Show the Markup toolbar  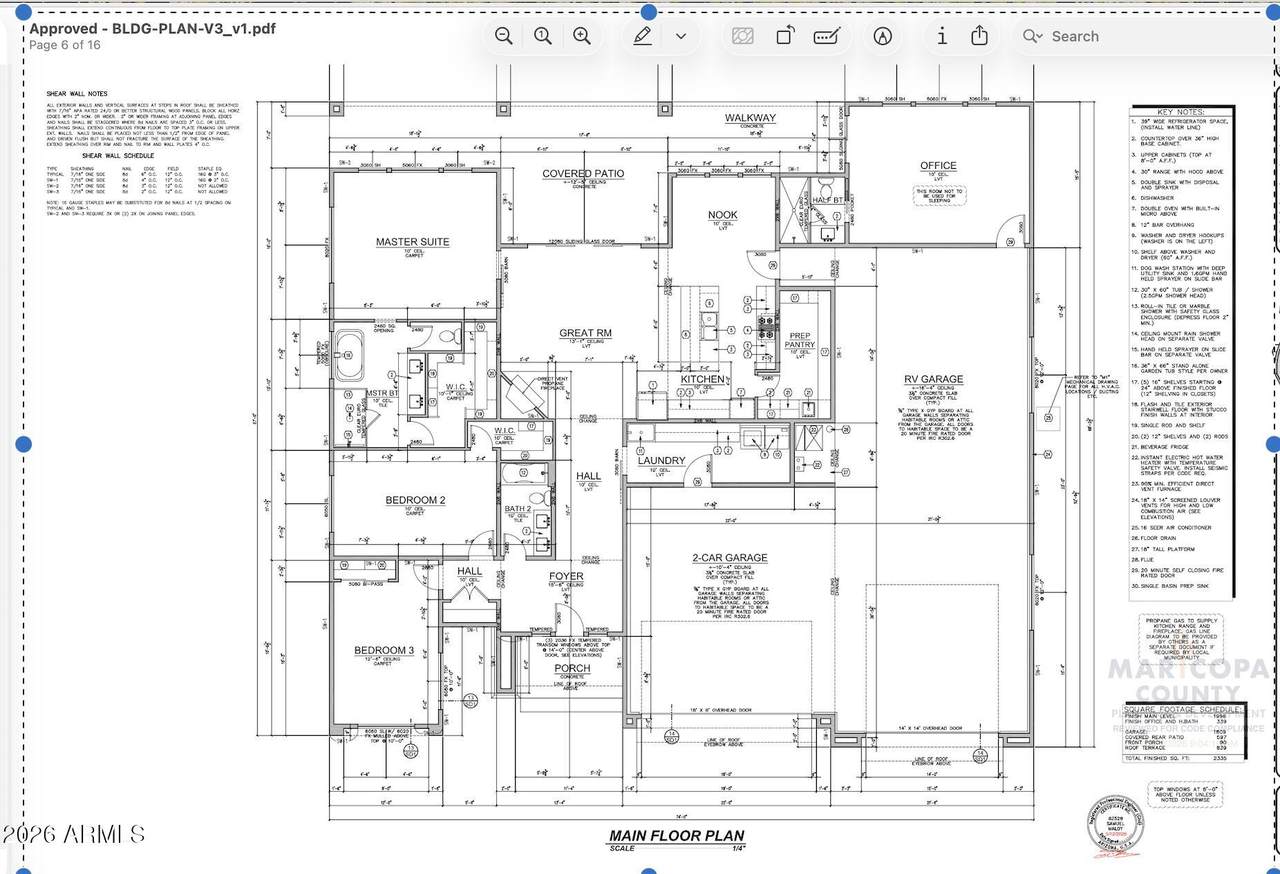882,36
